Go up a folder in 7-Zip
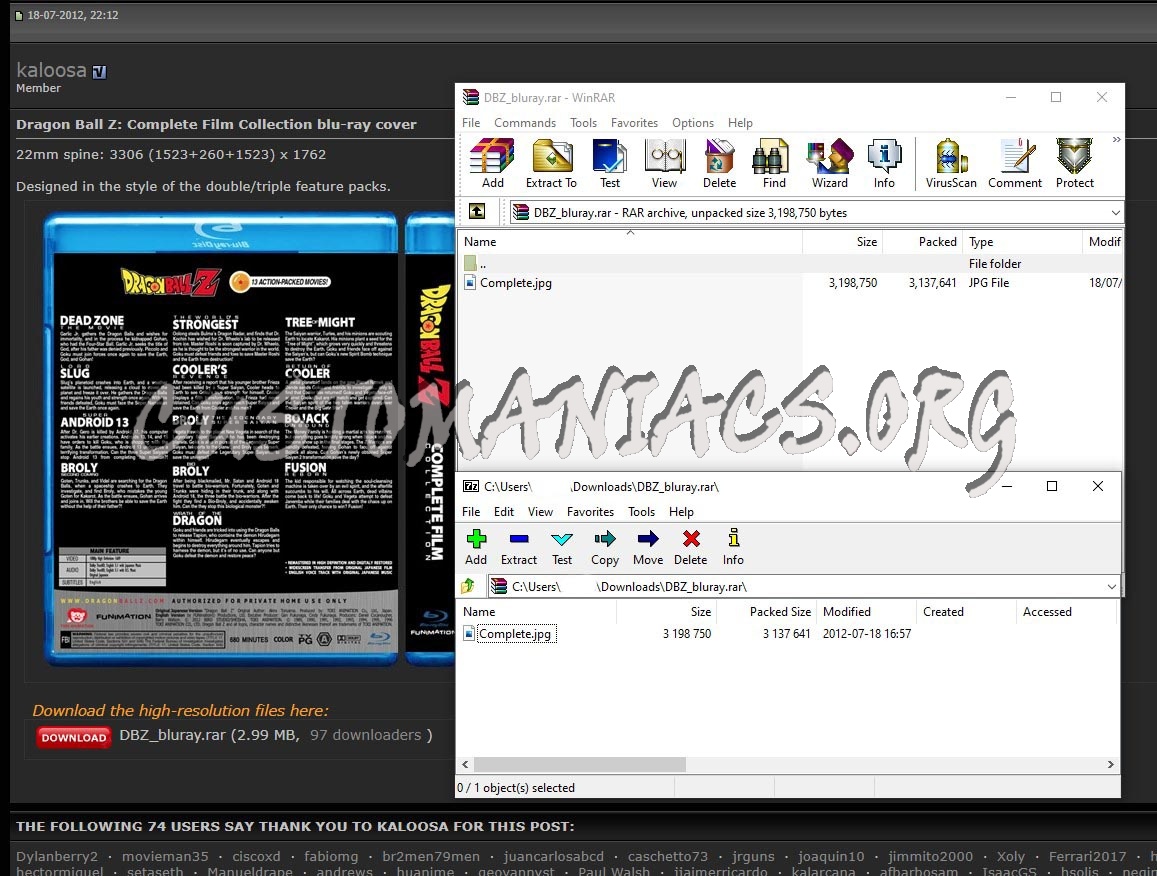Image resolution: width=1157 pixels, height=876 pixels. coord(468,587)
